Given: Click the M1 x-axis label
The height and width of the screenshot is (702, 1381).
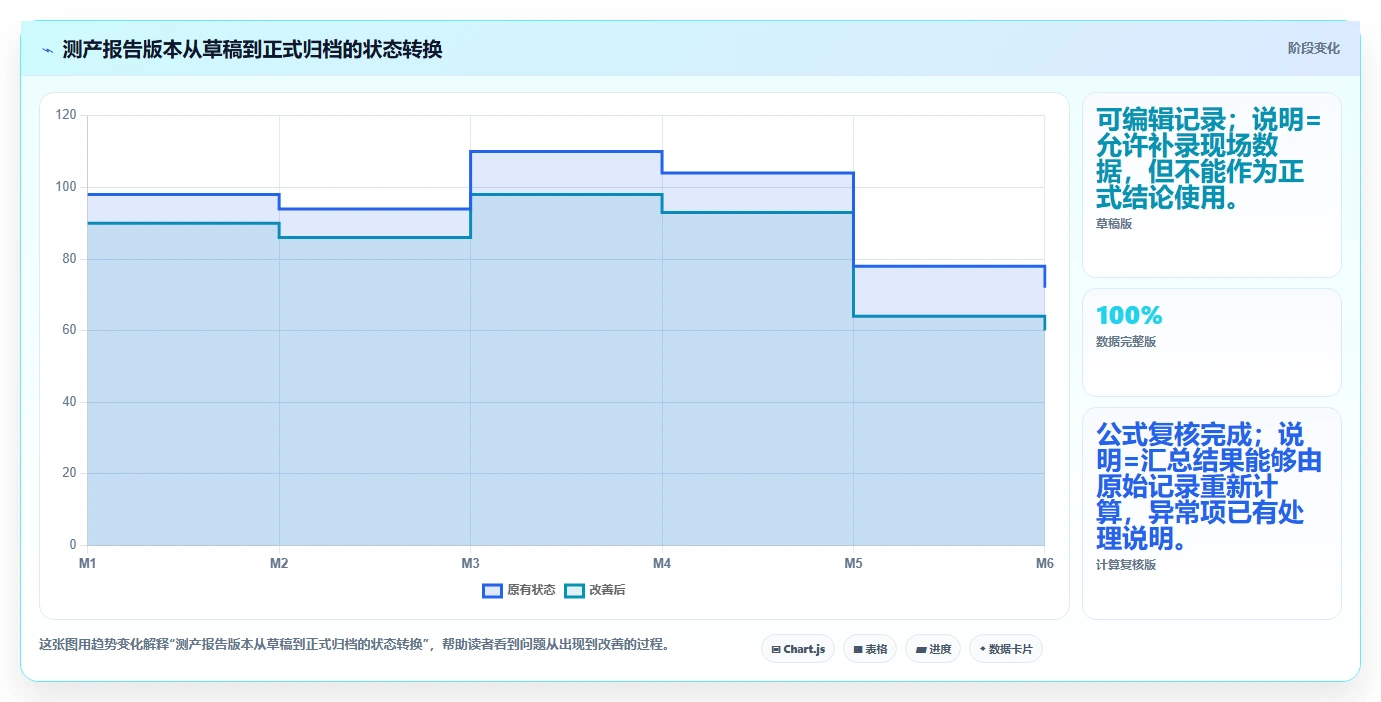Looking at the screenshot, I should (x=88, y=564).
